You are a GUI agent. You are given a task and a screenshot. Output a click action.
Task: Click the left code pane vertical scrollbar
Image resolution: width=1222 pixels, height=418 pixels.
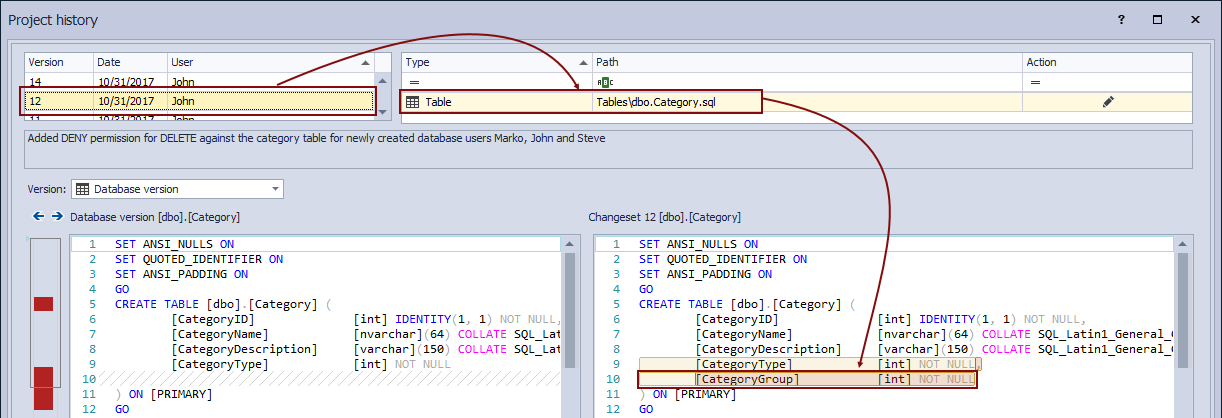click(x=571, y=300)
